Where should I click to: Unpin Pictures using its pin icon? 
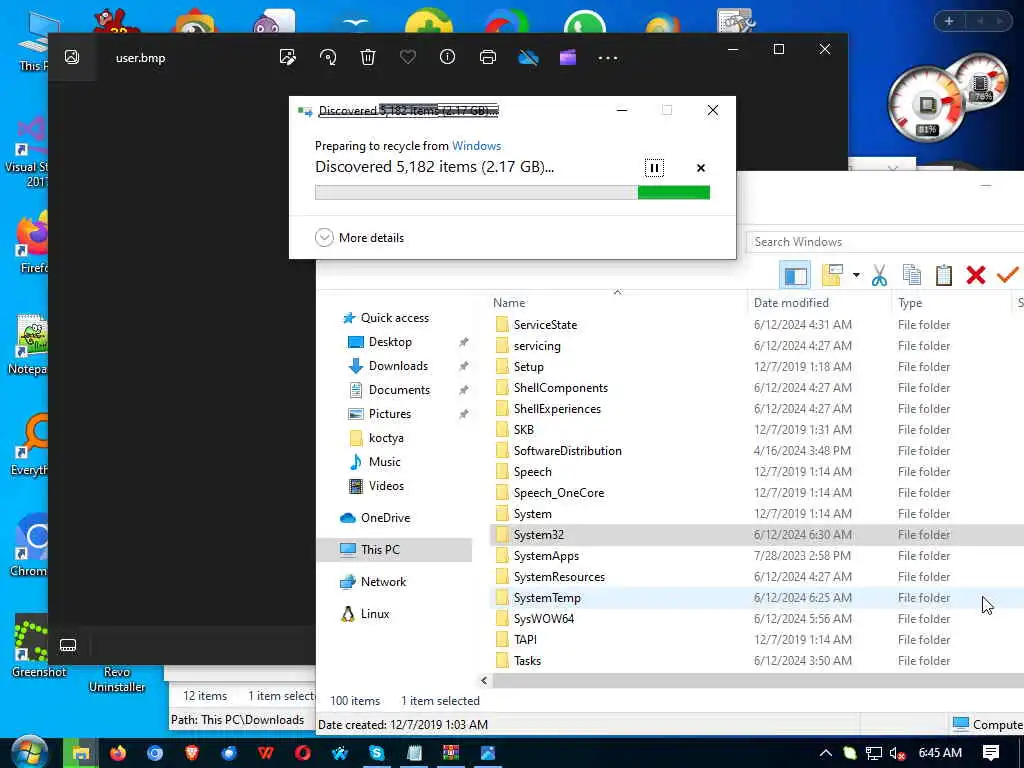pos(464,414)
